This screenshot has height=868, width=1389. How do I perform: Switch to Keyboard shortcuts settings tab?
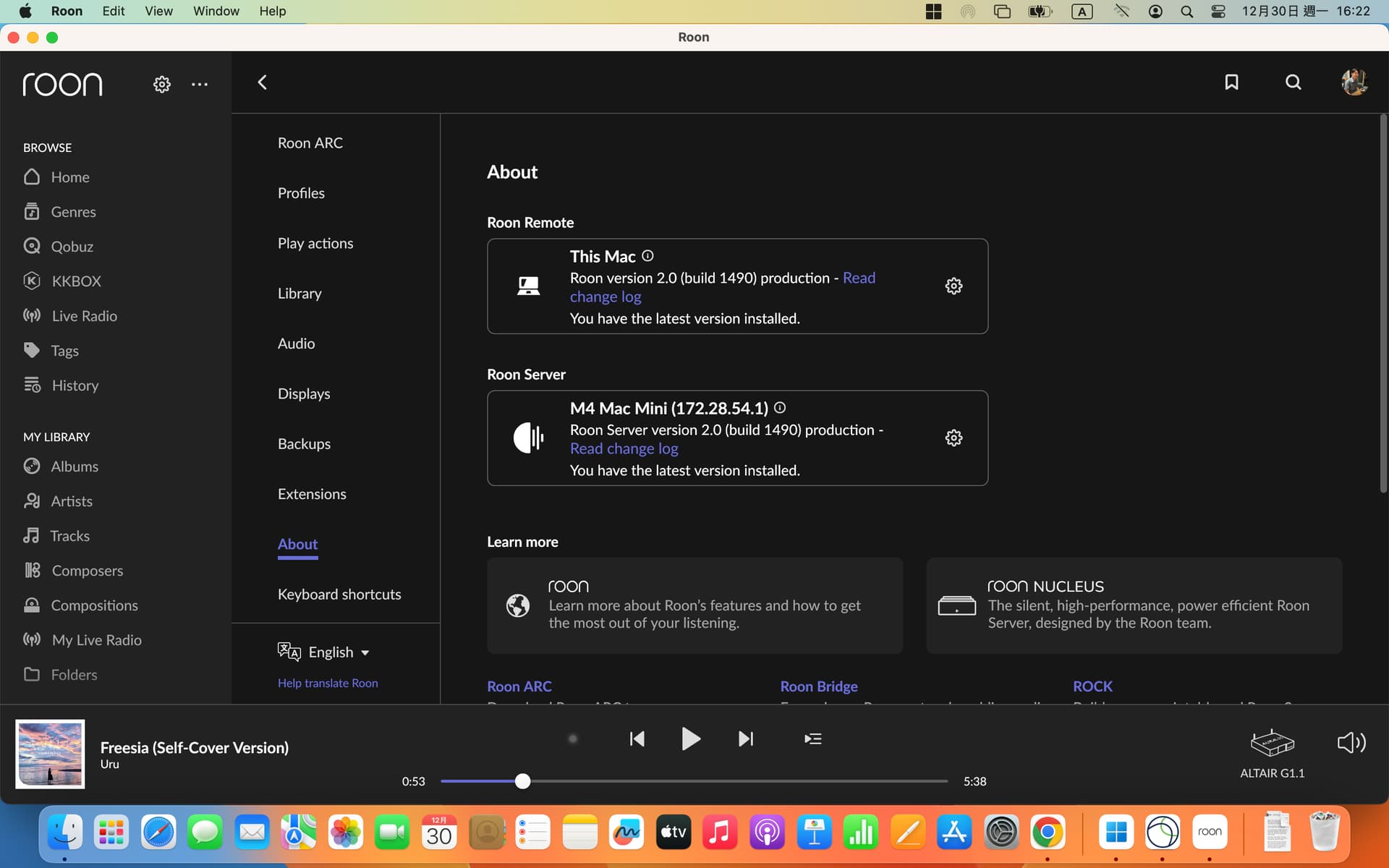[339, 595]
